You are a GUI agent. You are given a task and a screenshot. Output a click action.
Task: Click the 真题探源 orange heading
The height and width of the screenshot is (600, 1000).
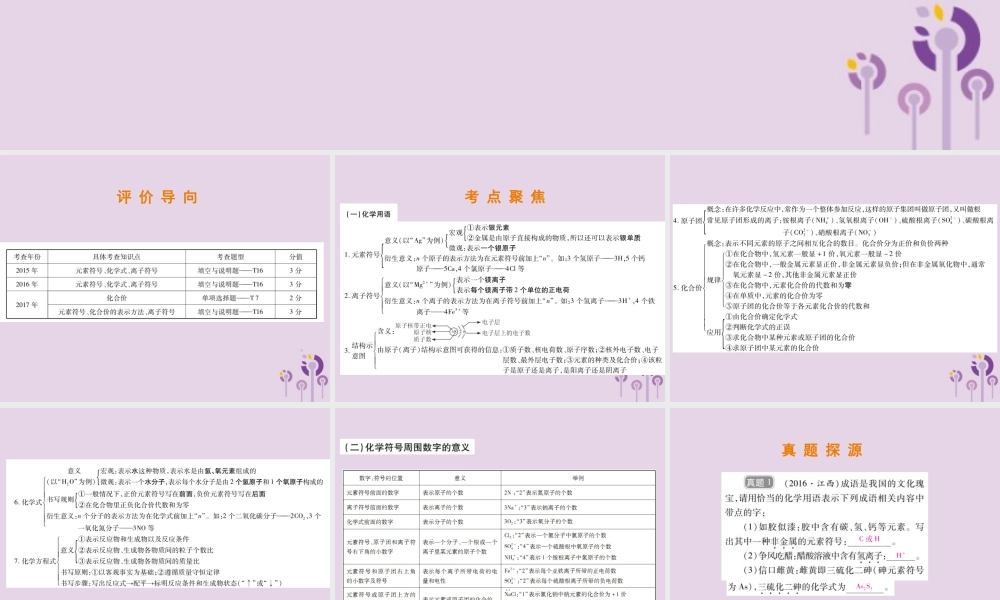coord(822,450)
